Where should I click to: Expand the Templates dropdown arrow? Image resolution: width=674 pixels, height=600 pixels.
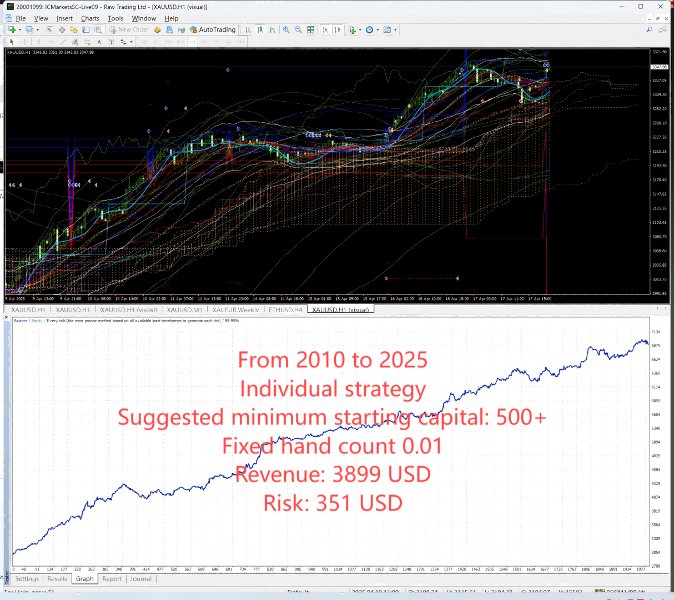click(x=395, y=30)
